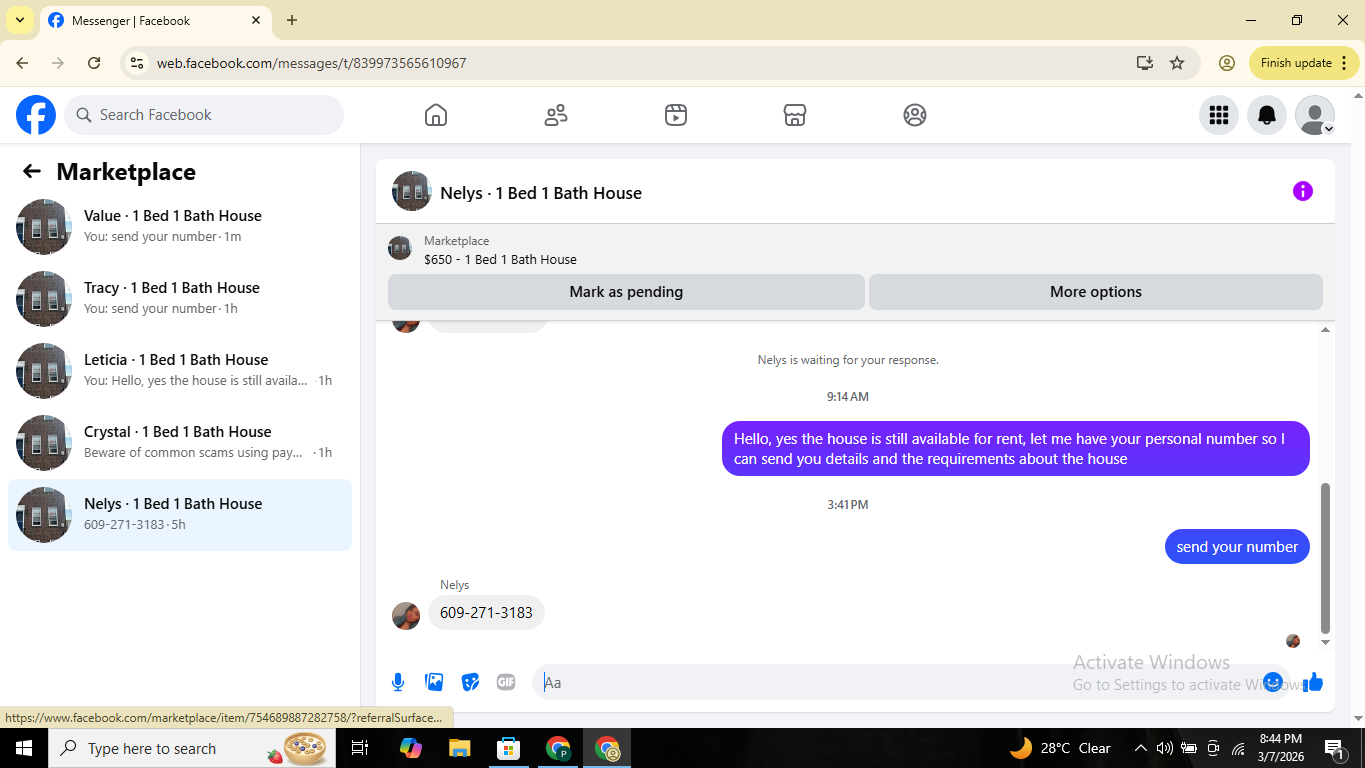The image size is (1365, 768).
Task: Open the emoji picker in message box
Action: tap(1273, 682)
